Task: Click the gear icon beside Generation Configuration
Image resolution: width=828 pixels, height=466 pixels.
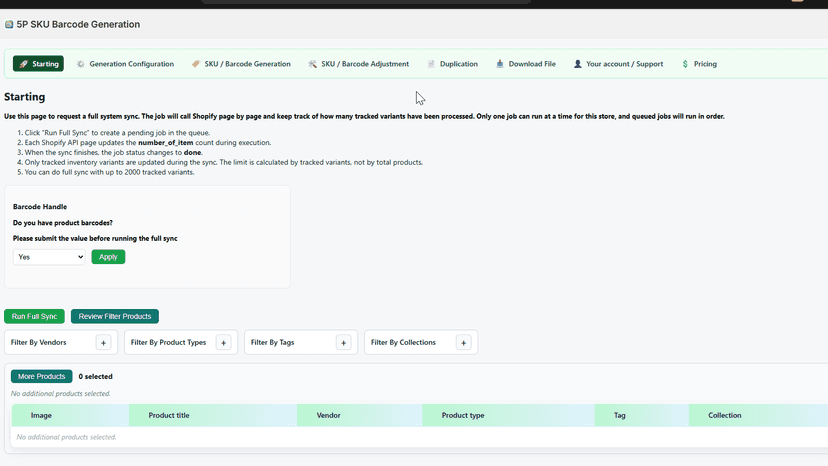Action: tap(80, 64)
